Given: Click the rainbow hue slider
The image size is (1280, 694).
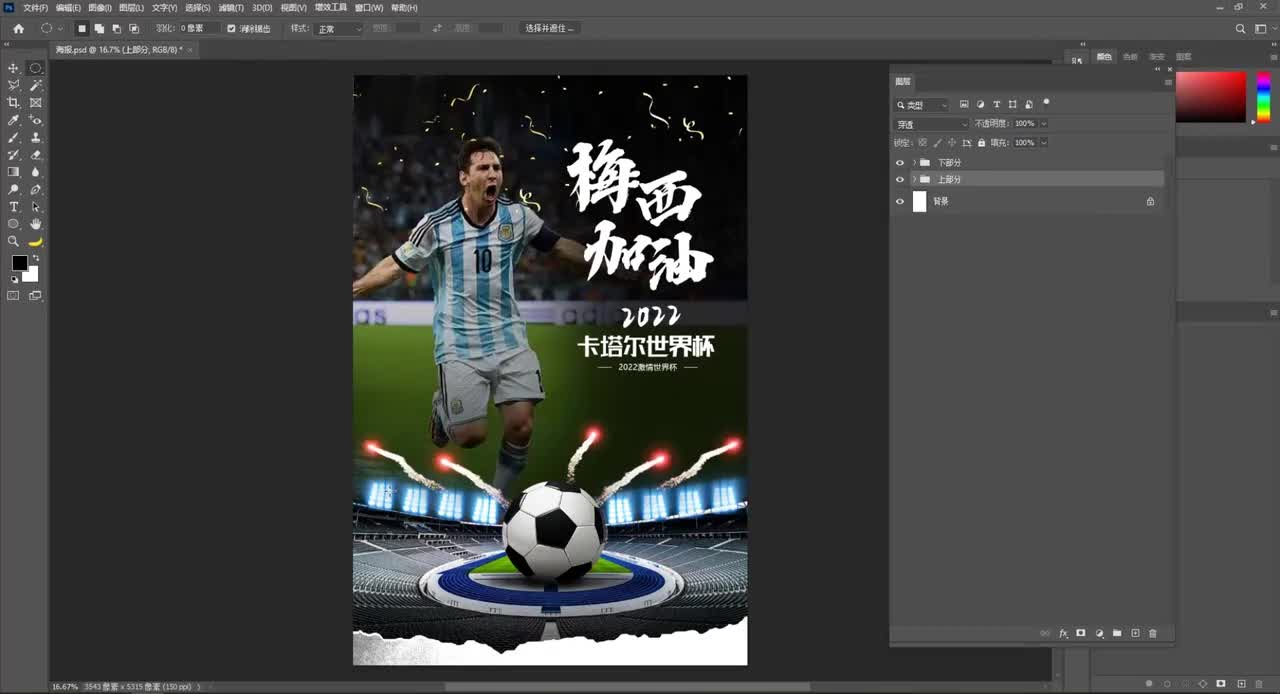Looking at the screenshot, I should pyautogui.click(x=1263, y=97).
